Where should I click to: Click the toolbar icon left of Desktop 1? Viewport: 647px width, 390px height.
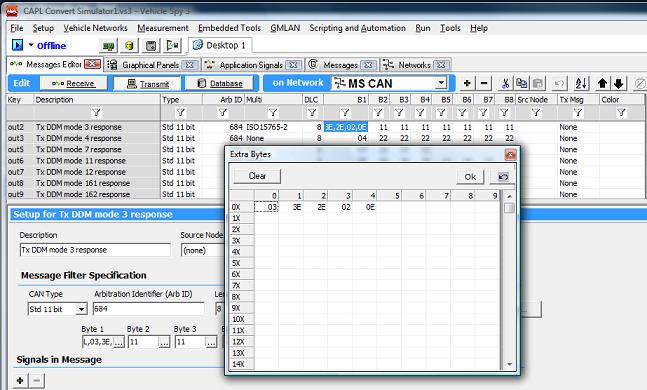(172, 46)
